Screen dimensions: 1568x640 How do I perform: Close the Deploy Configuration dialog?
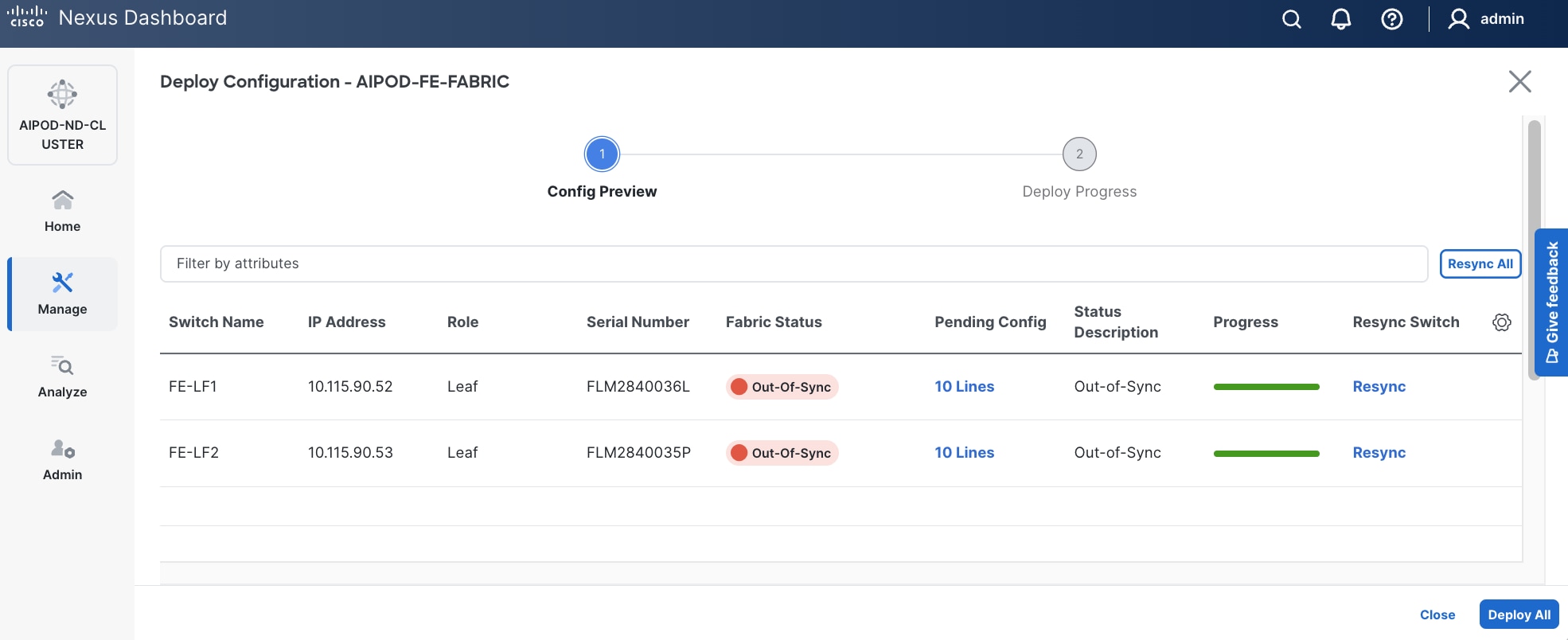point(1519,81)
